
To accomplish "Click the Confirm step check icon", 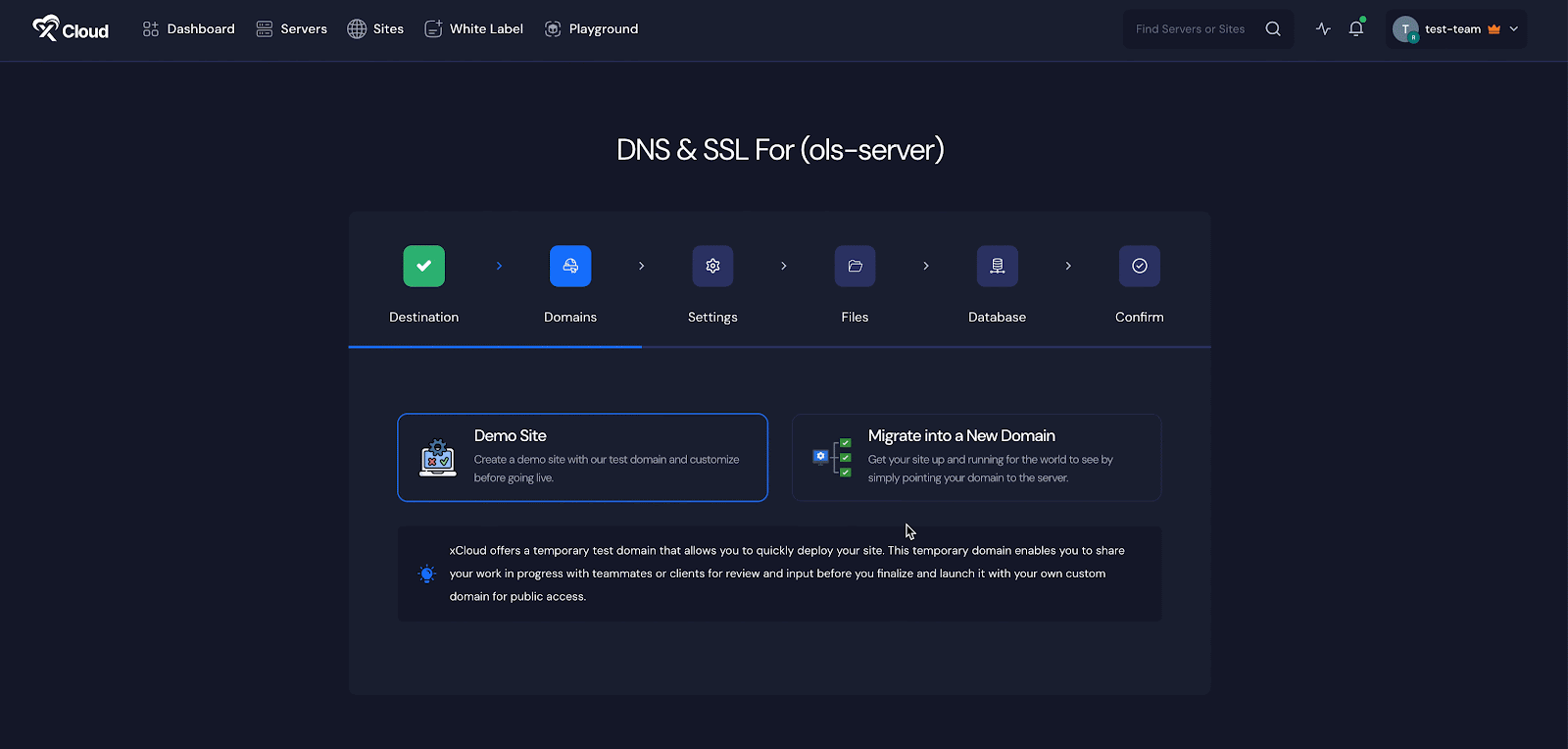I will point(1139,266).
